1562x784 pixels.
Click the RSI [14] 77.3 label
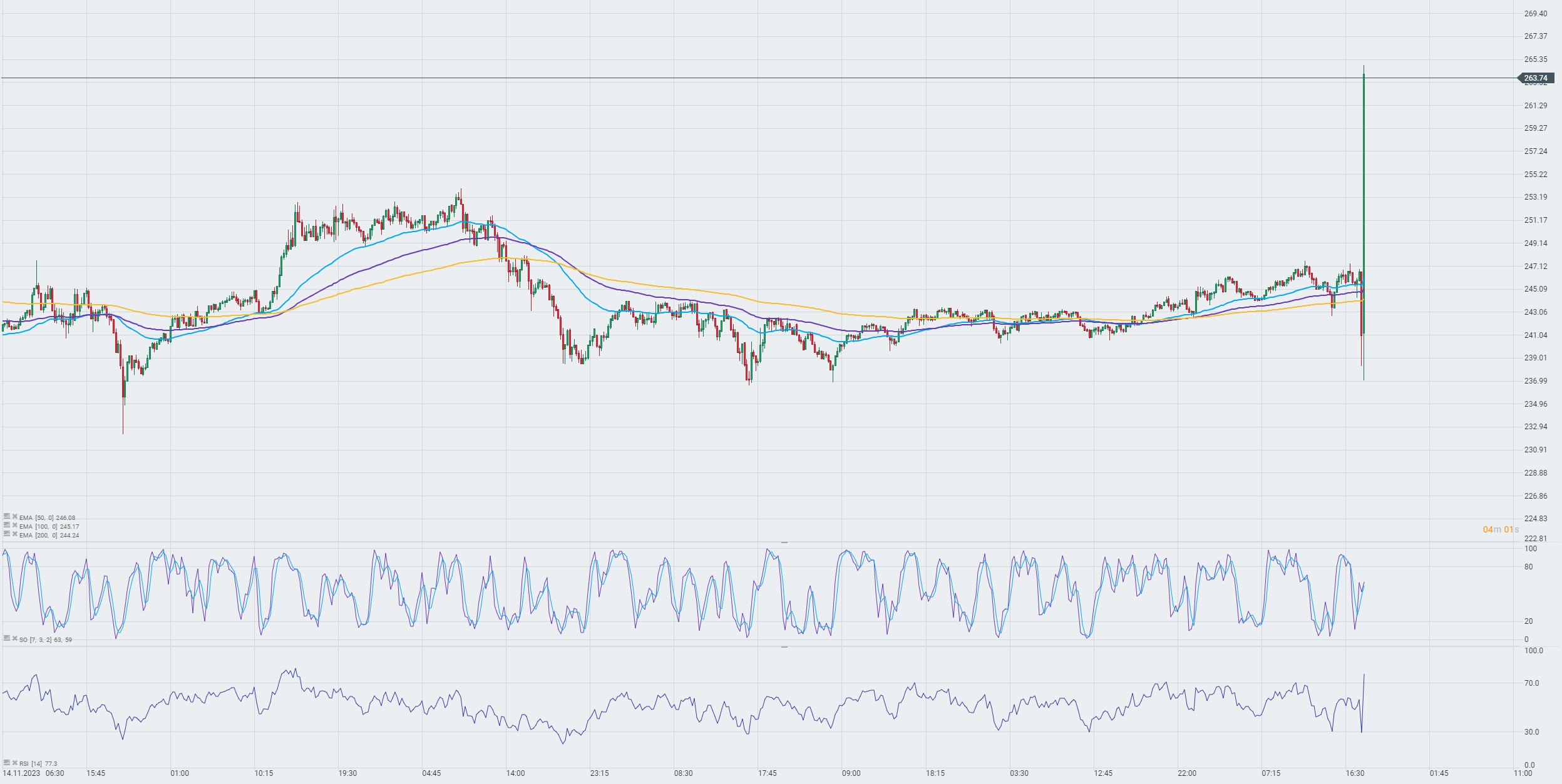tap(38, 763)
